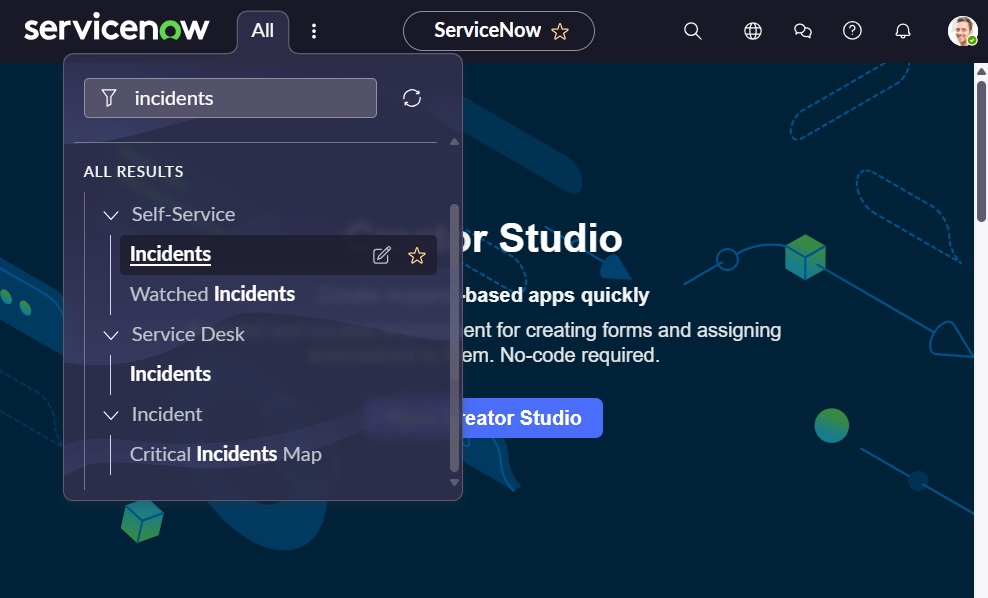Collapse the Self-Service section
The height and width of the screenshot is (598, 988).
tap(111, 215)
